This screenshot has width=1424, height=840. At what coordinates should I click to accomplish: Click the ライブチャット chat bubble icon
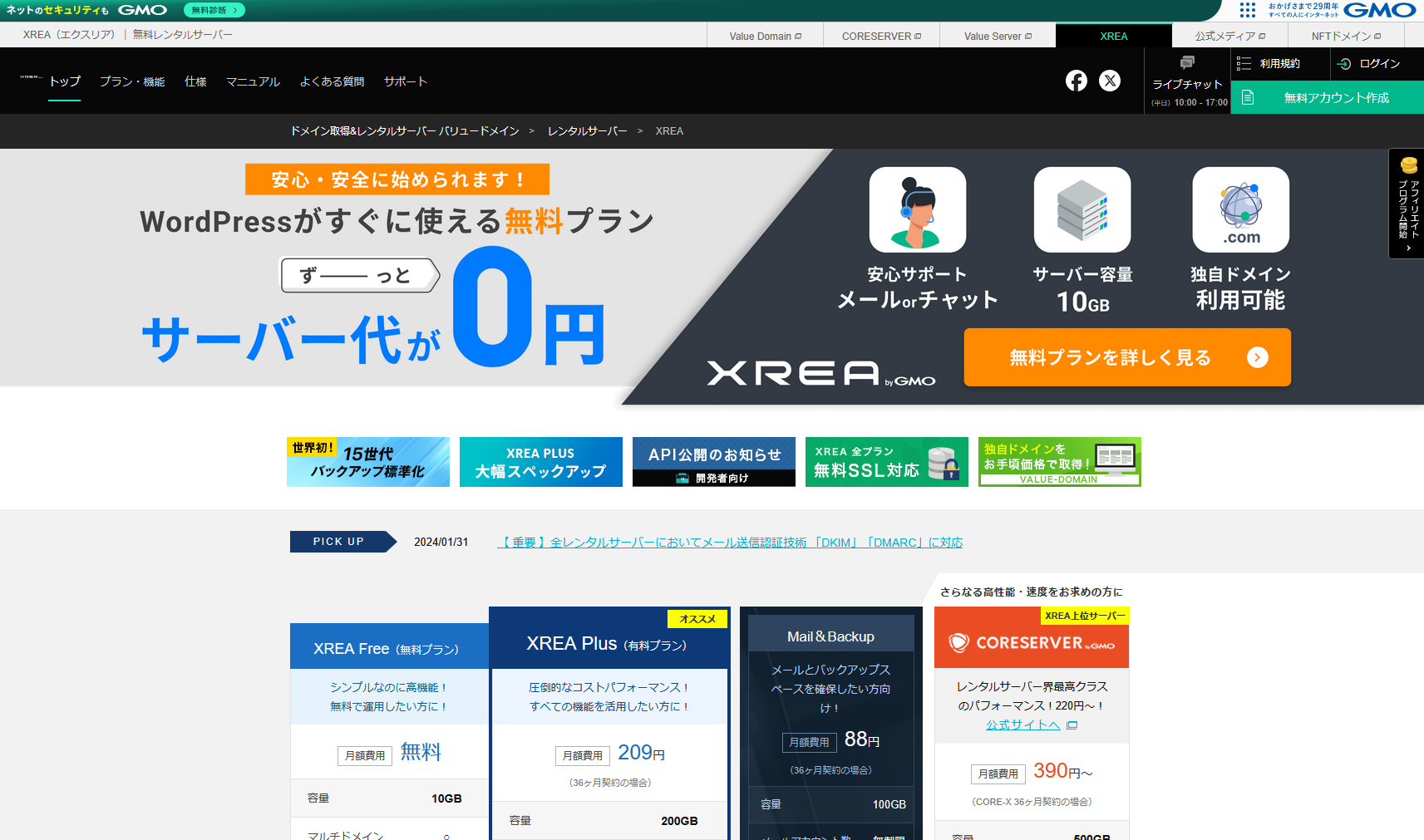(1187, 63)
